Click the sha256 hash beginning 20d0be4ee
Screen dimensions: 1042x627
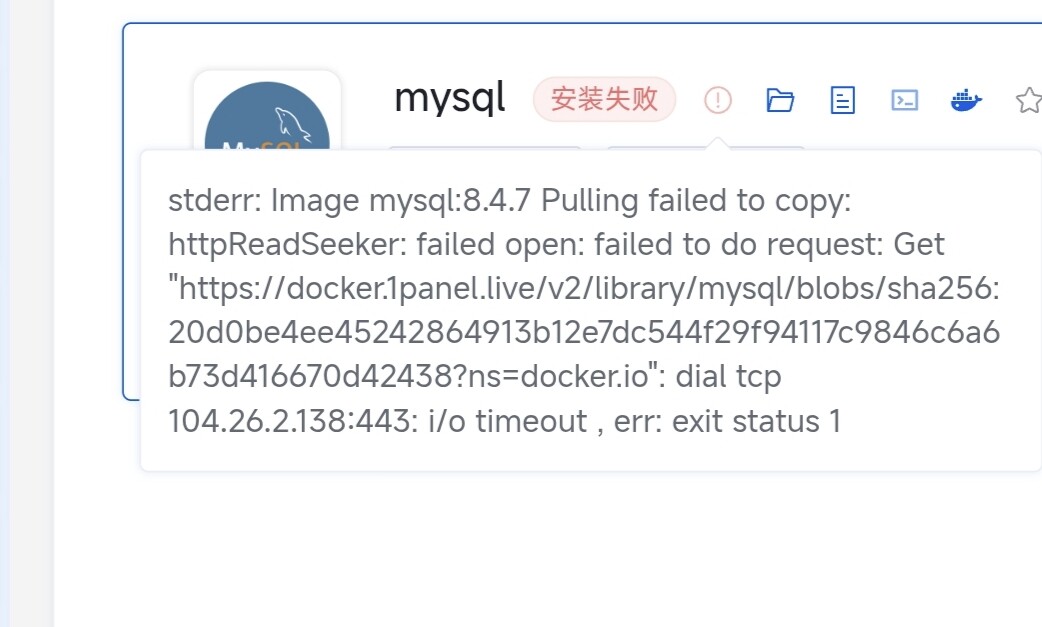coord(584,332)
